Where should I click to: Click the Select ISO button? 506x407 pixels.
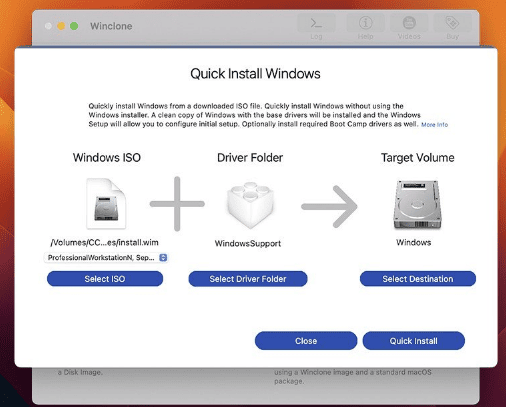(105, 279)
